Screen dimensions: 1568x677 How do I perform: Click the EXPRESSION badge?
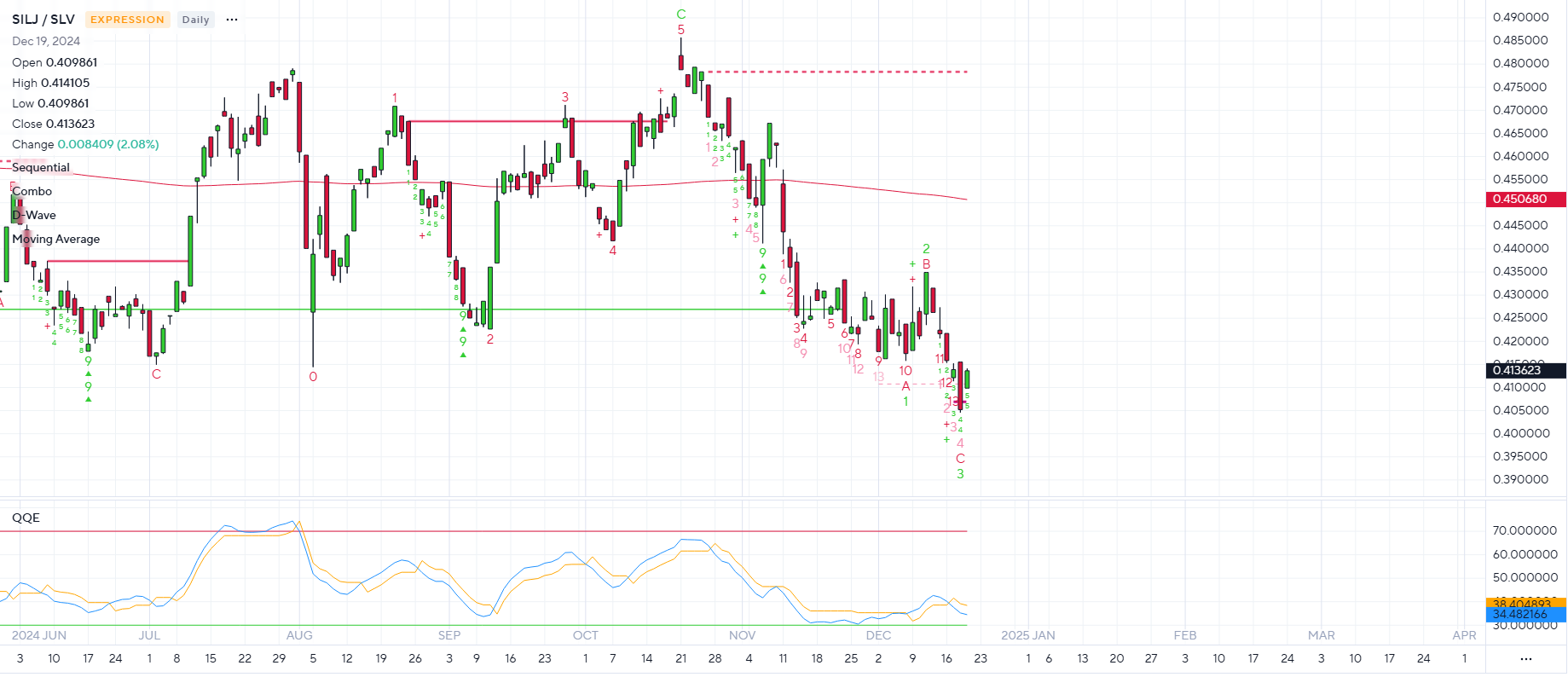pyautogui.click(x=127, y=20)
